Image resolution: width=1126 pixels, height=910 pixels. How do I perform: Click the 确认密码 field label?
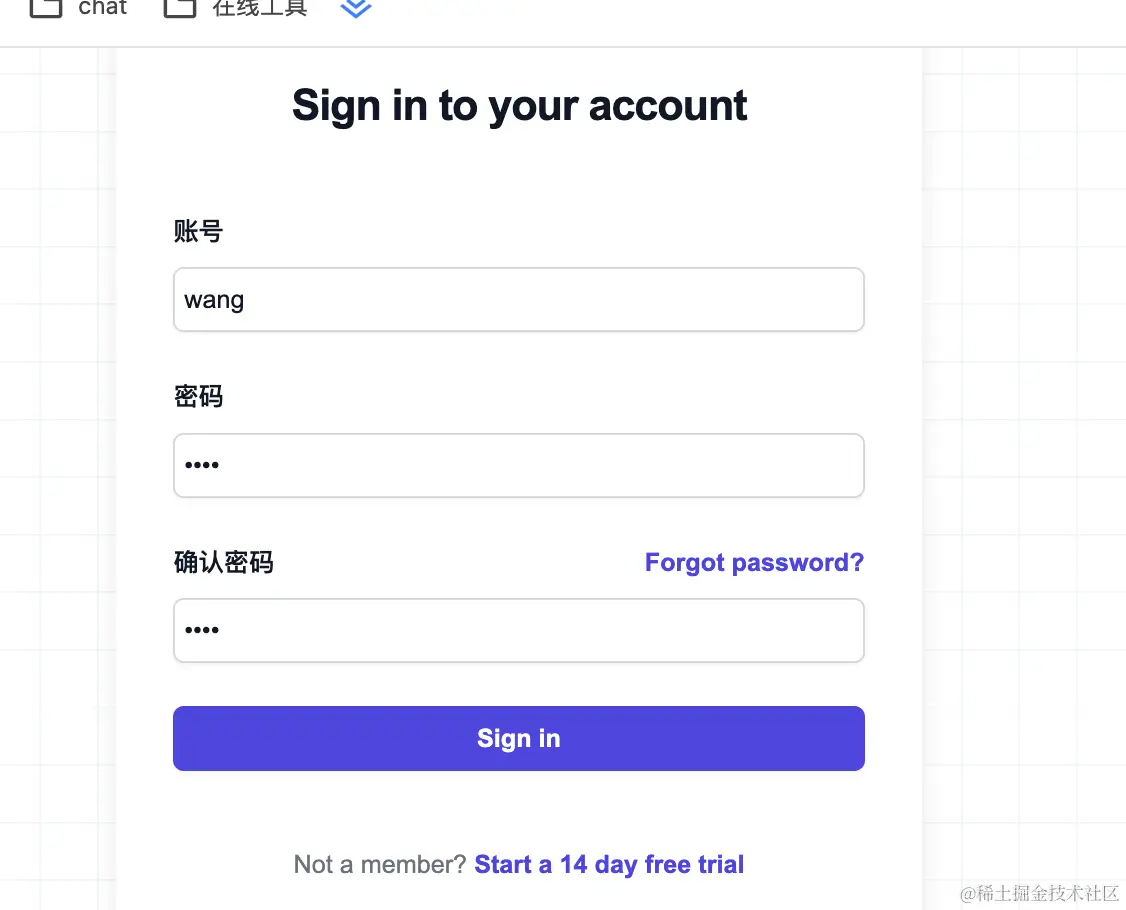coord(223,562)
